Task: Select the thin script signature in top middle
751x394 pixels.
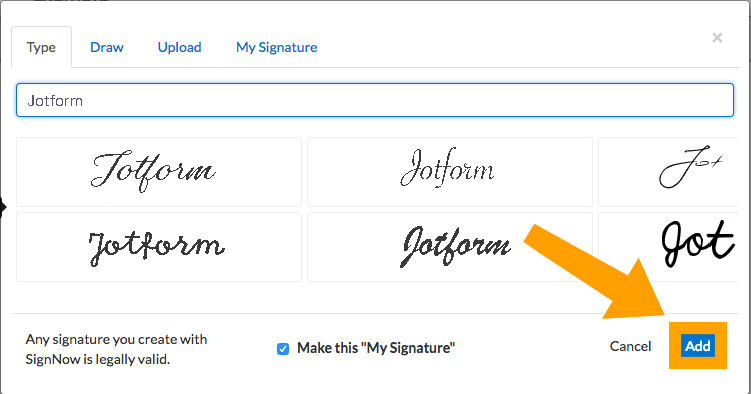Action: [450, 172]
